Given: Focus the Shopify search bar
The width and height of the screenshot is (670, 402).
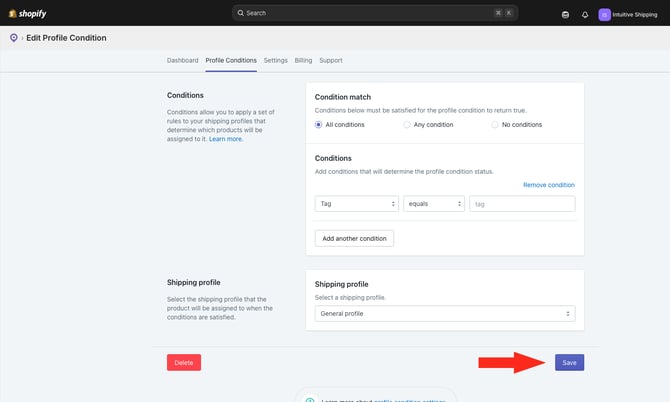Looking at the screenshot, I should point(375,13).
